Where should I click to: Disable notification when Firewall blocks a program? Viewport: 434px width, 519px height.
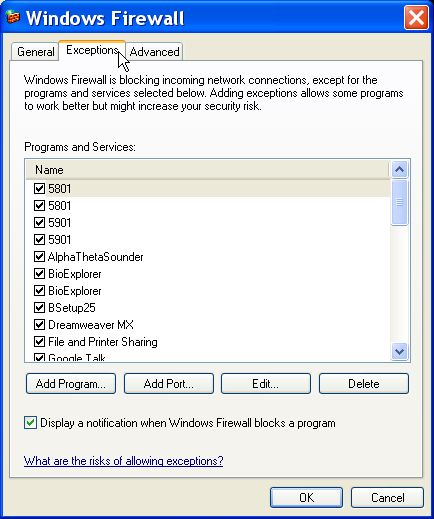tap(30, 423)
